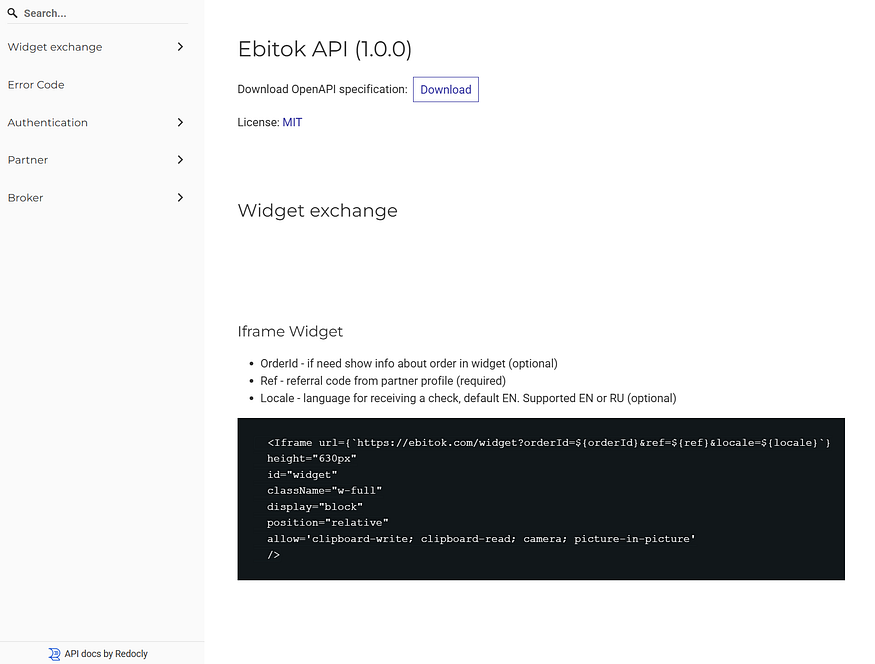Click the id="widget" code line
Image resolution: width=875 pixels, height=664 pixels.
click(302, 475)
